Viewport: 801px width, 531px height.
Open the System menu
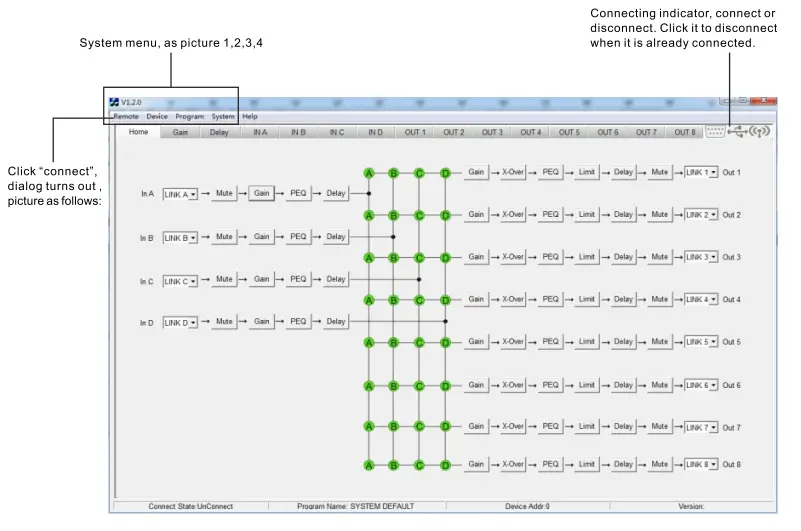click(x=223, y=117)
